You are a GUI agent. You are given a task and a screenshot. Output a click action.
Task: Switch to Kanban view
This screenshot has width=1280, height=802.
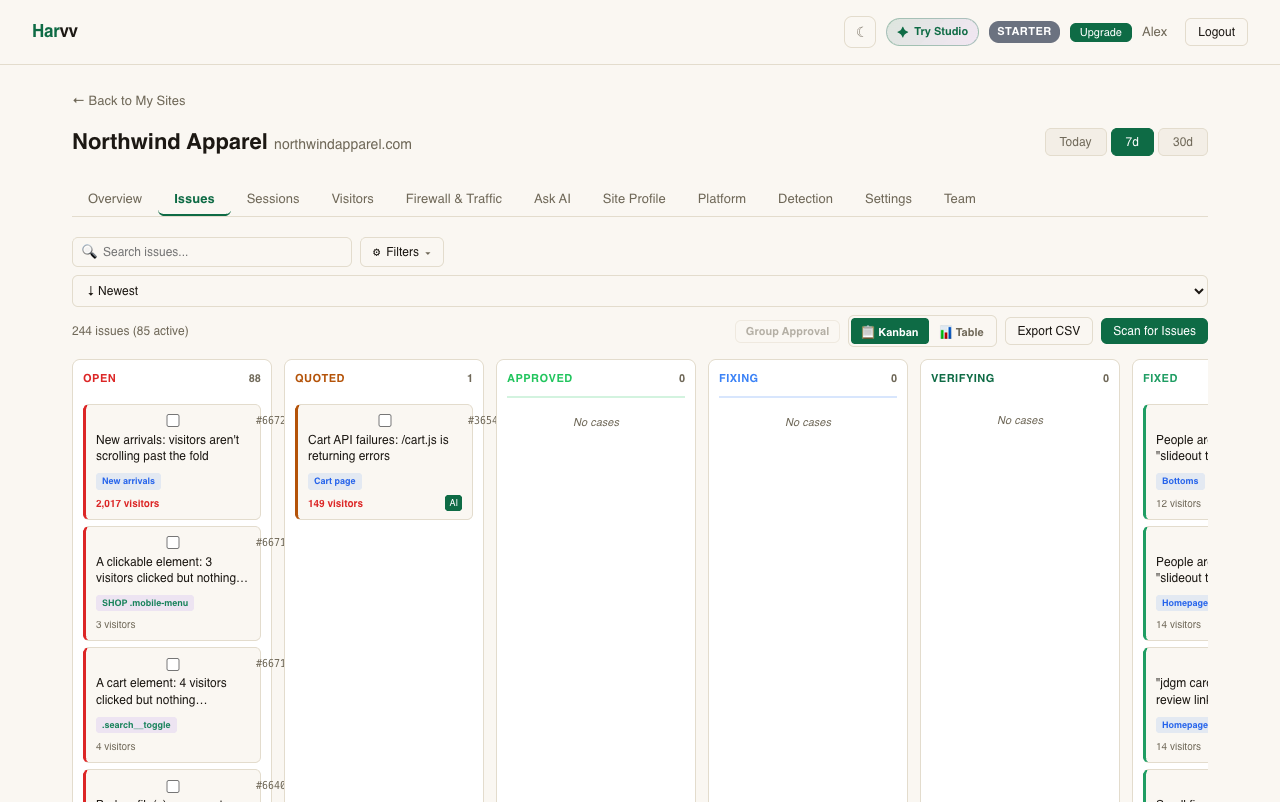pyautogui.click(x=890, y=331)
